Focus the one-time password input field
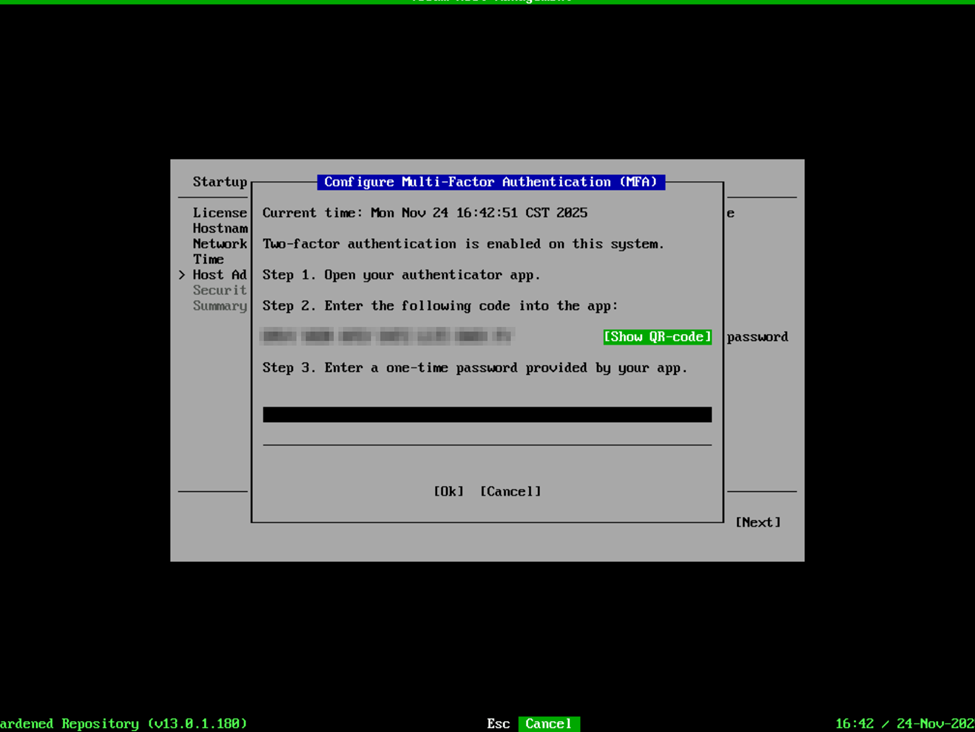The height and width of the screenshot is (732, 975). click(x=487, y=414)
